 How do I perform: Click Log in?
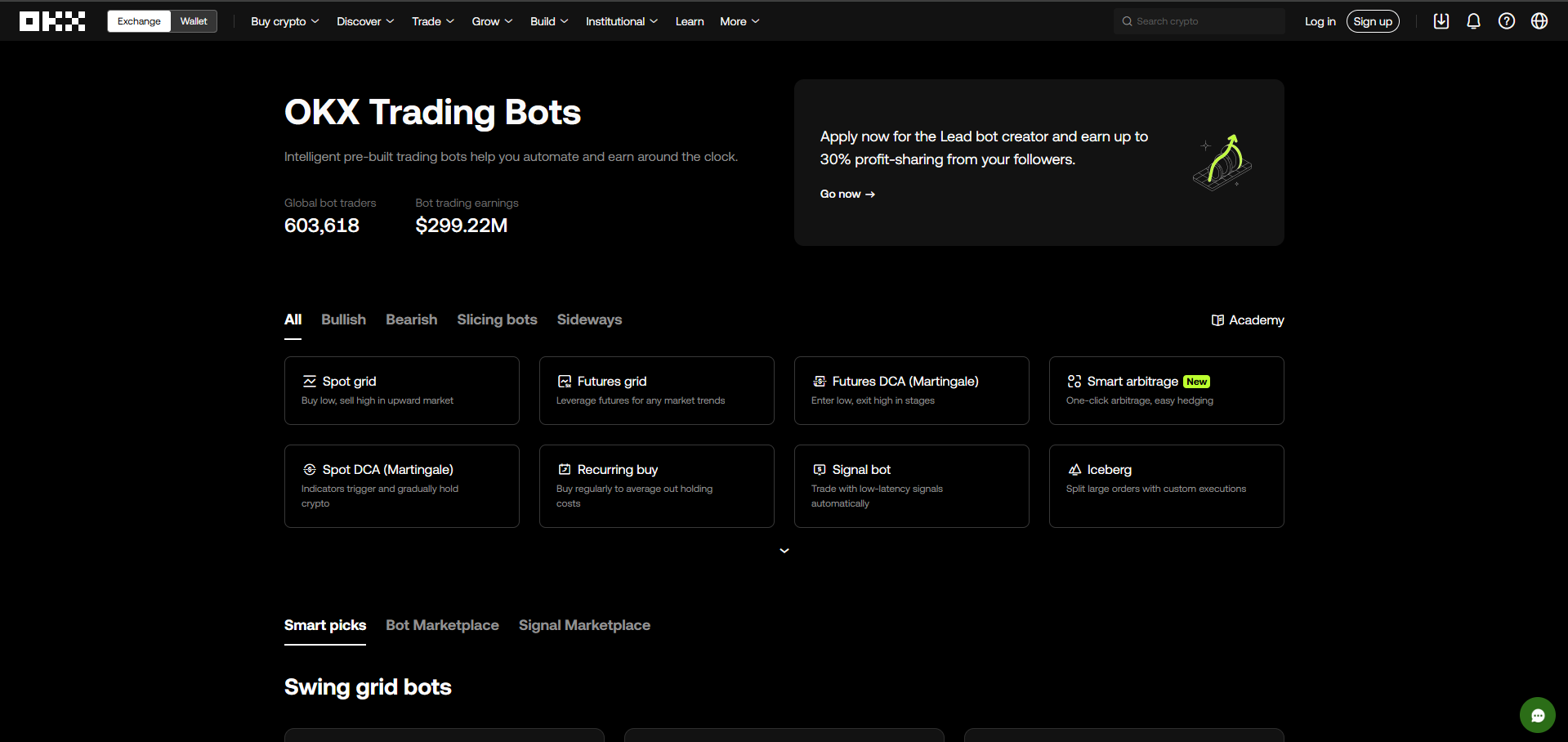(x=1320, y=21)
